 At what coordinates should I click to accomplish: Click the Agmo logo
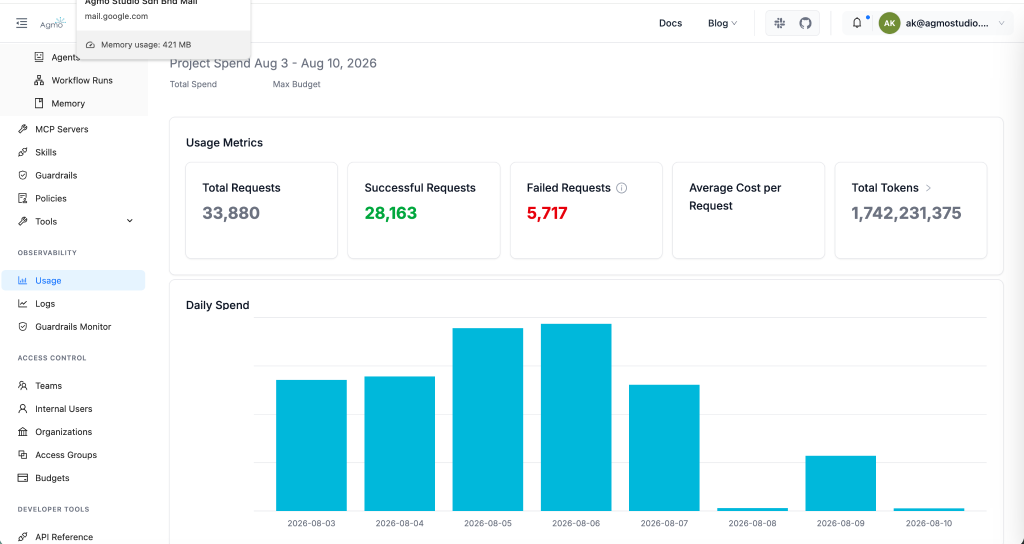pos(52,24)
